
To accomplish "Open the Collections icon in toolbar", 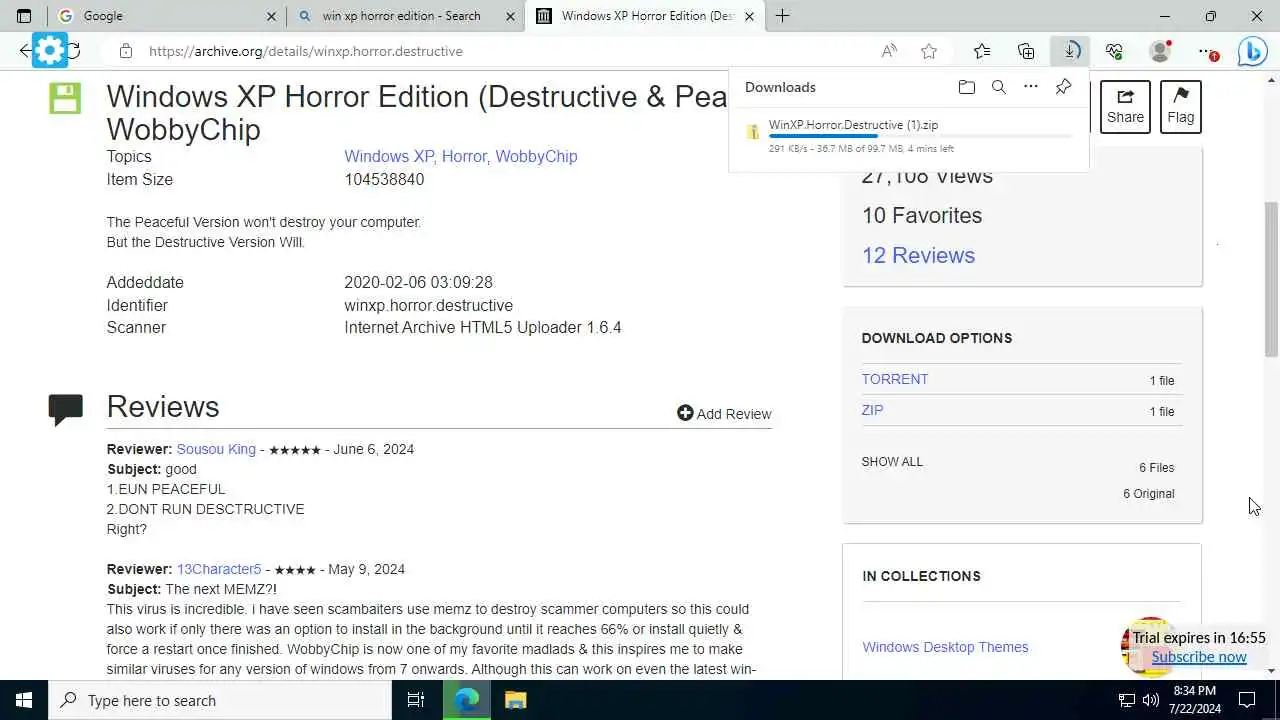I will point(1026,51).
